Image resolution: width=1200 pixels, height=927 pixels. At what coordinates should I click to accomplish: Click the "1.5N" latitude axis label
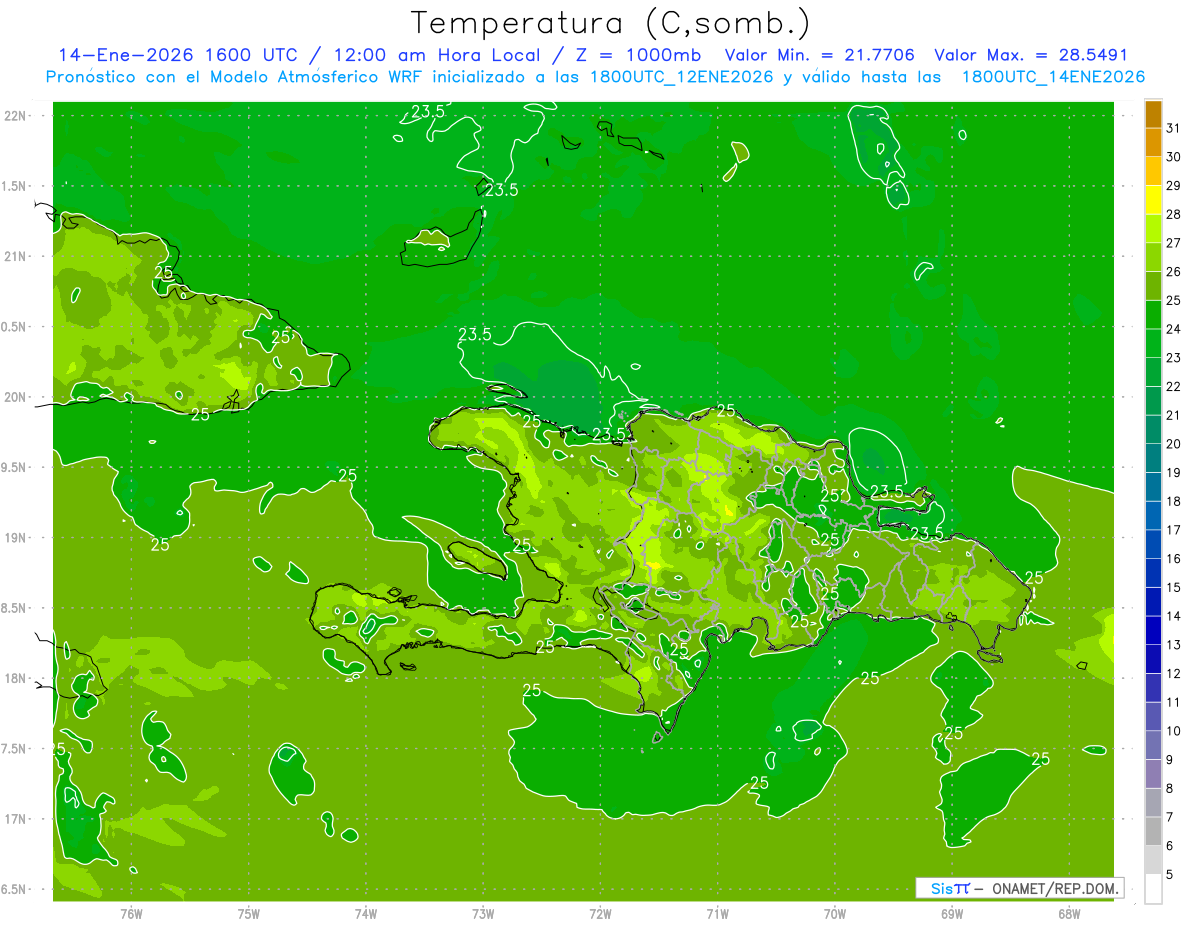tap(16, 186)
